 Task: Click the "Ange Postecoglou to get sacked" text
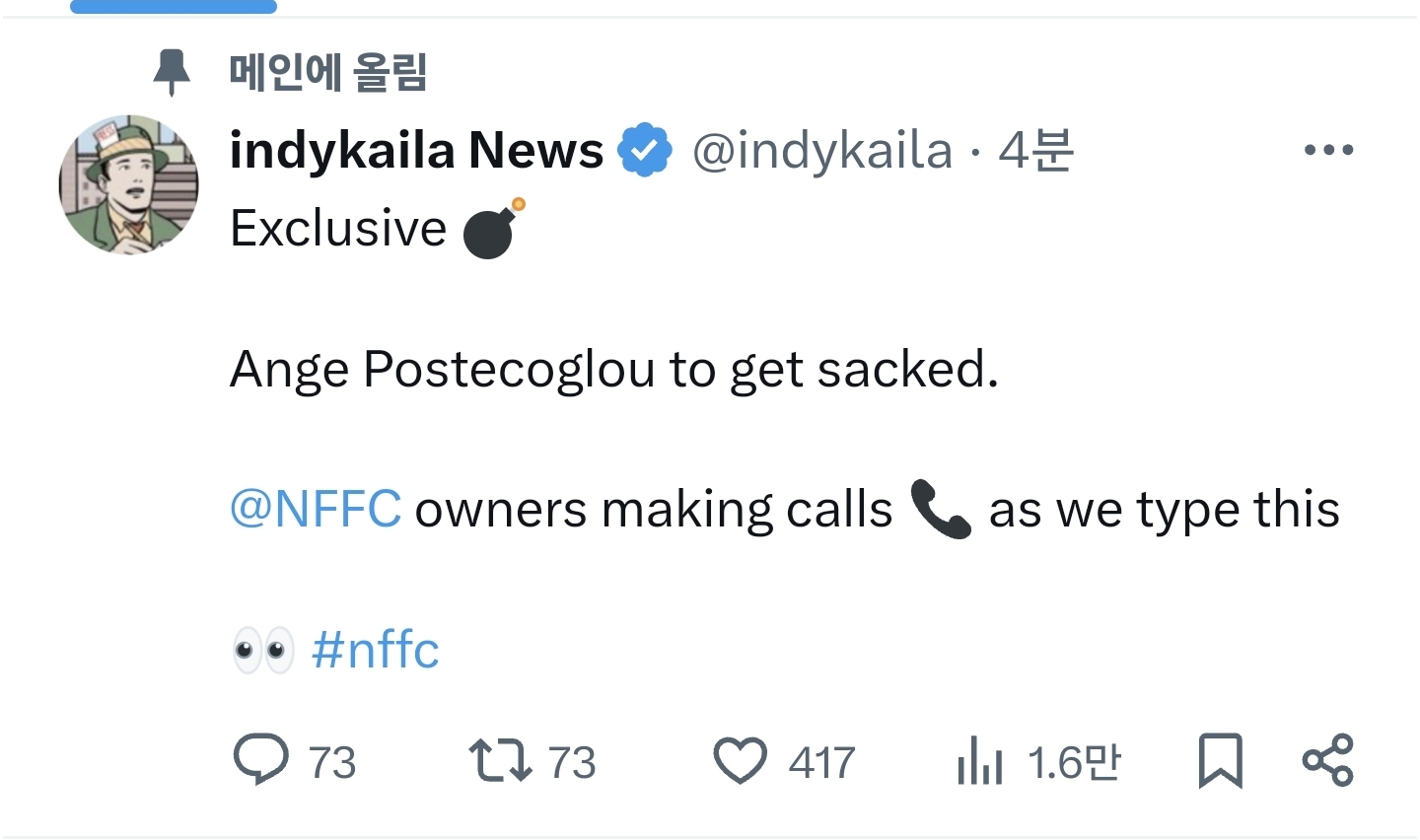(613, 370)
